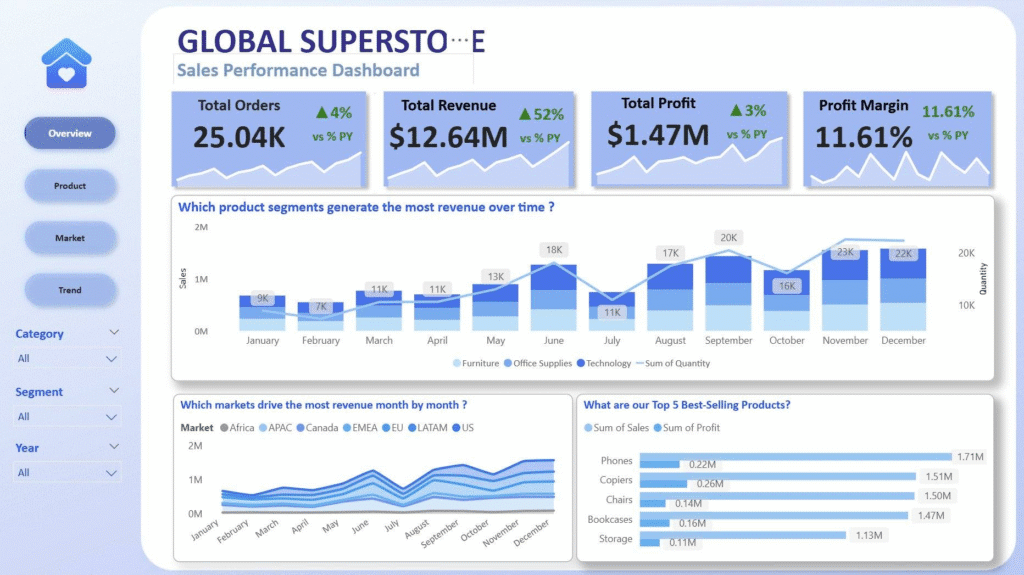Image resolution: width=1024 pixels, height=575 pixels.
Task: Click the APAC market legend marker
Action: tap(263, 428)
